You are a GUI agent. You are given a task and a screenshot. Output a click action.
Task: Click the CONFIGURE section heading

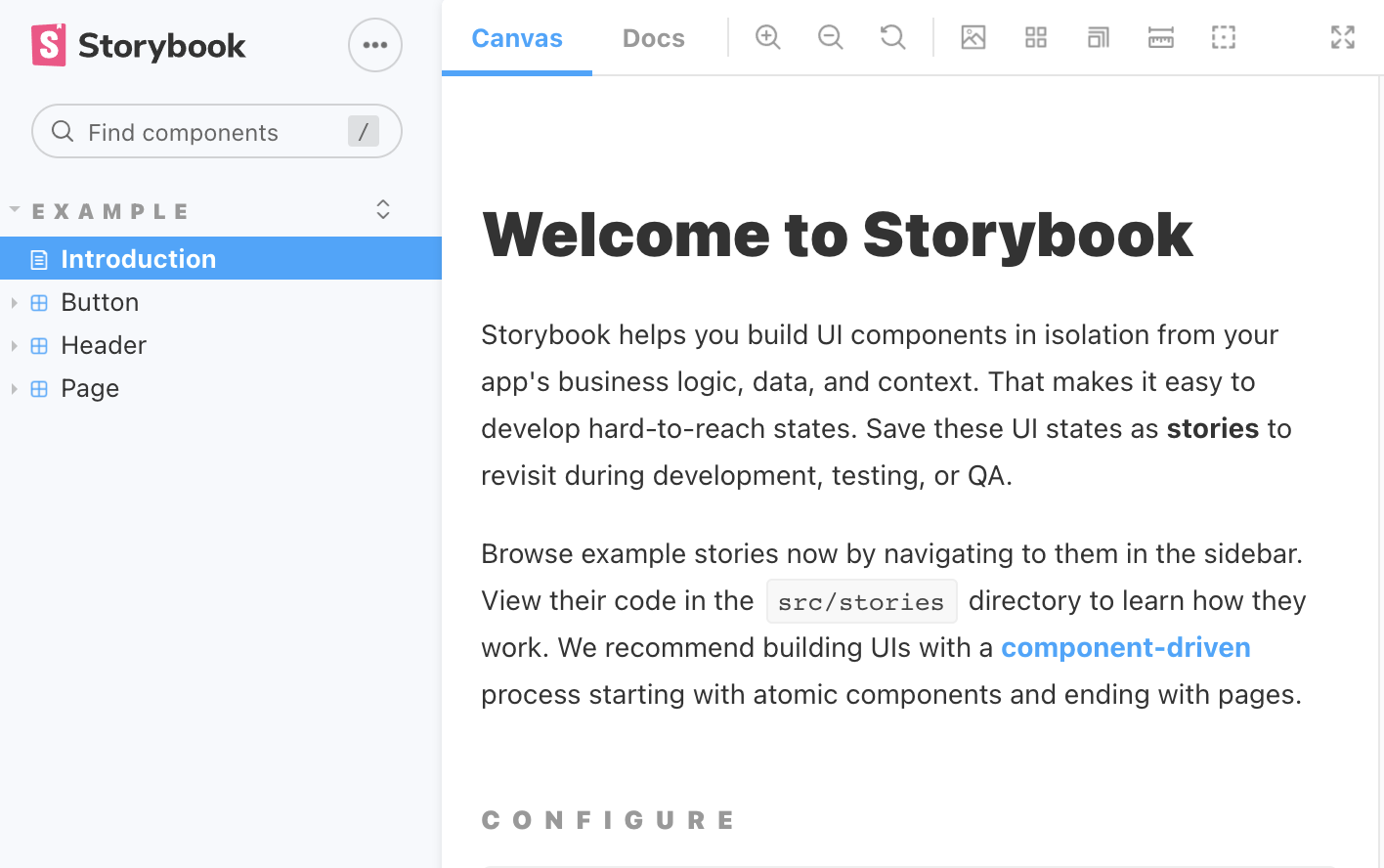[608, 820]
